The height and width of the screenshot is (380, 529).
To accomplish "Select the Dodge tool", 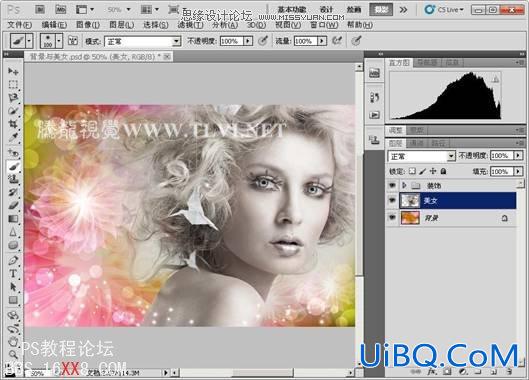I will pos(13,245).
